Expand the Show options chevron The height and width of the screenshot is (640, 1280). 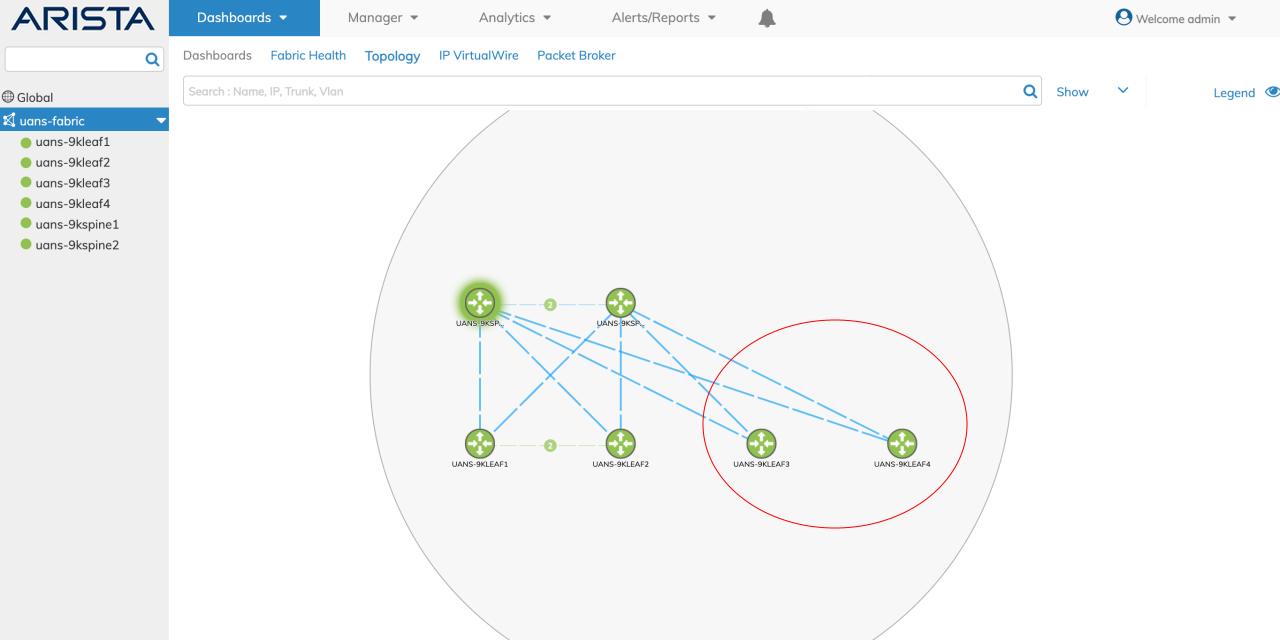1123,90
